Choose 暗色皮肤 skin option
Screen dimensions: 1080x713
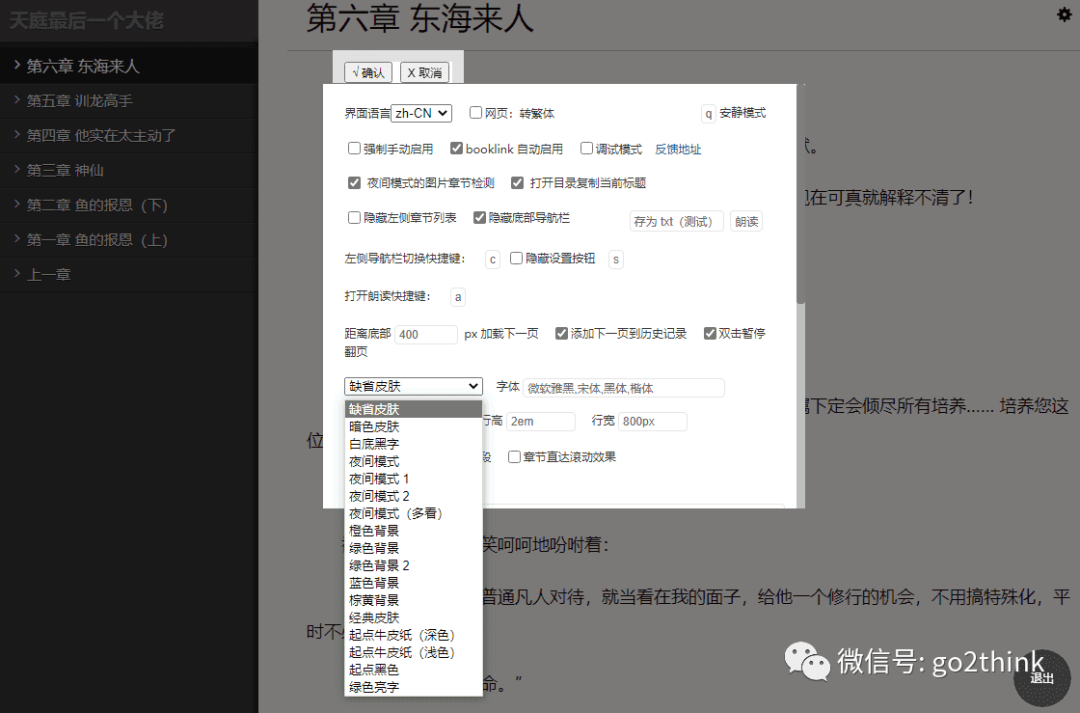[x=373, y=426]
